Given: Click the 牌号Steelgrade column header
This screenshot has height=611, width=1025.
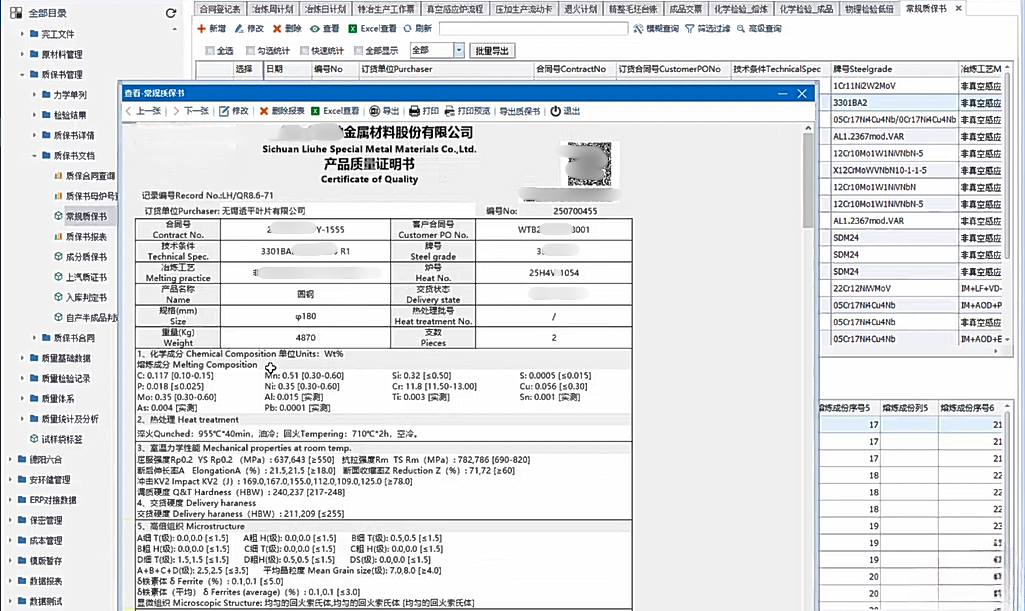Looking at the screenshot, I should coord(894,69).
